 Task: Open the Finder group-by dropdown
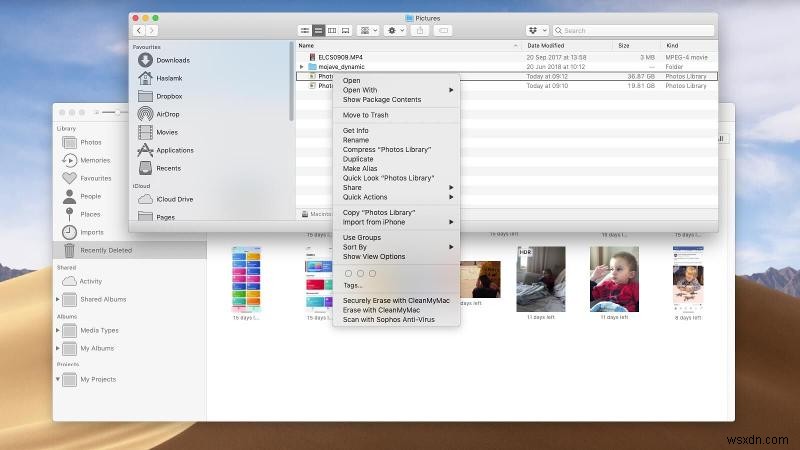(x=368, y=31)
